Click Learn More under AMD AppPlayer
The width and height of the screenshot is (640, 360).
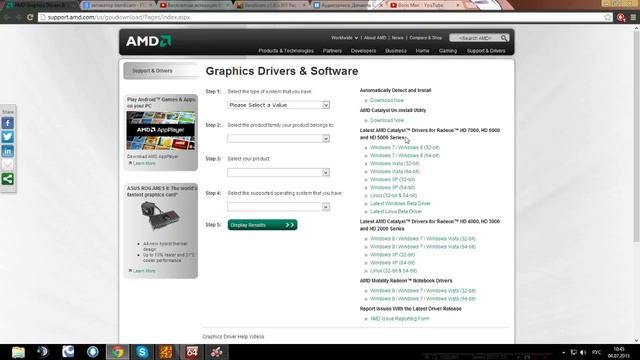coord(144,163)
